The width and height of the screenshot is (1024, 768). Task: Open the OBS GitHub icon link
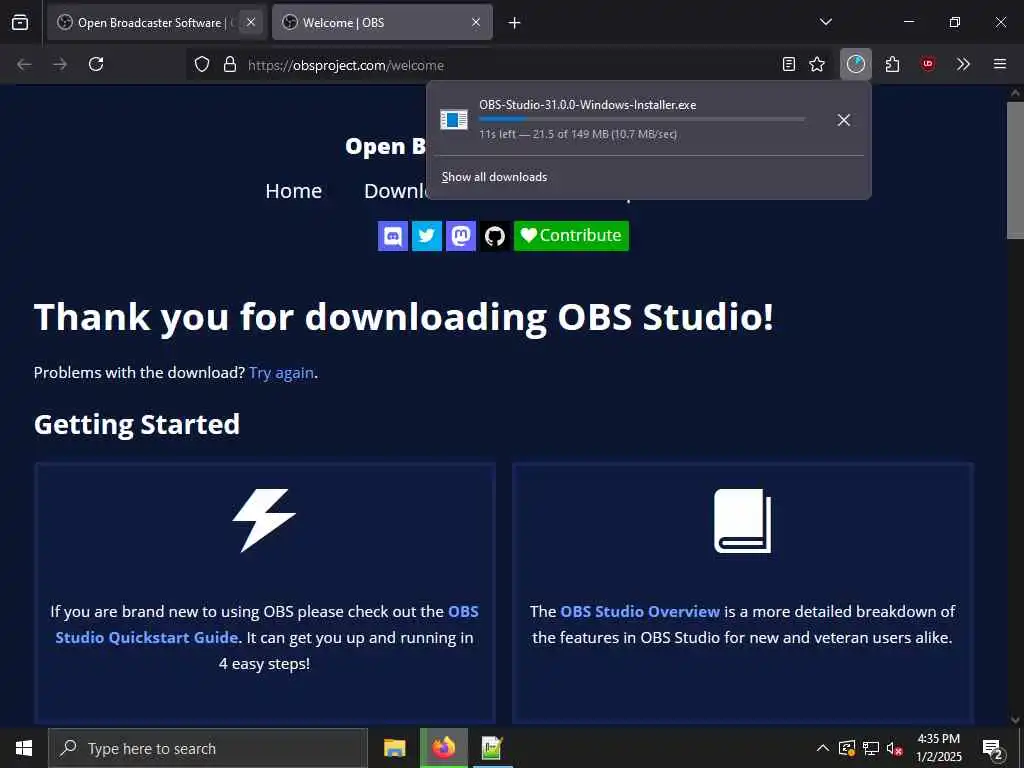(x=494, y=236)
